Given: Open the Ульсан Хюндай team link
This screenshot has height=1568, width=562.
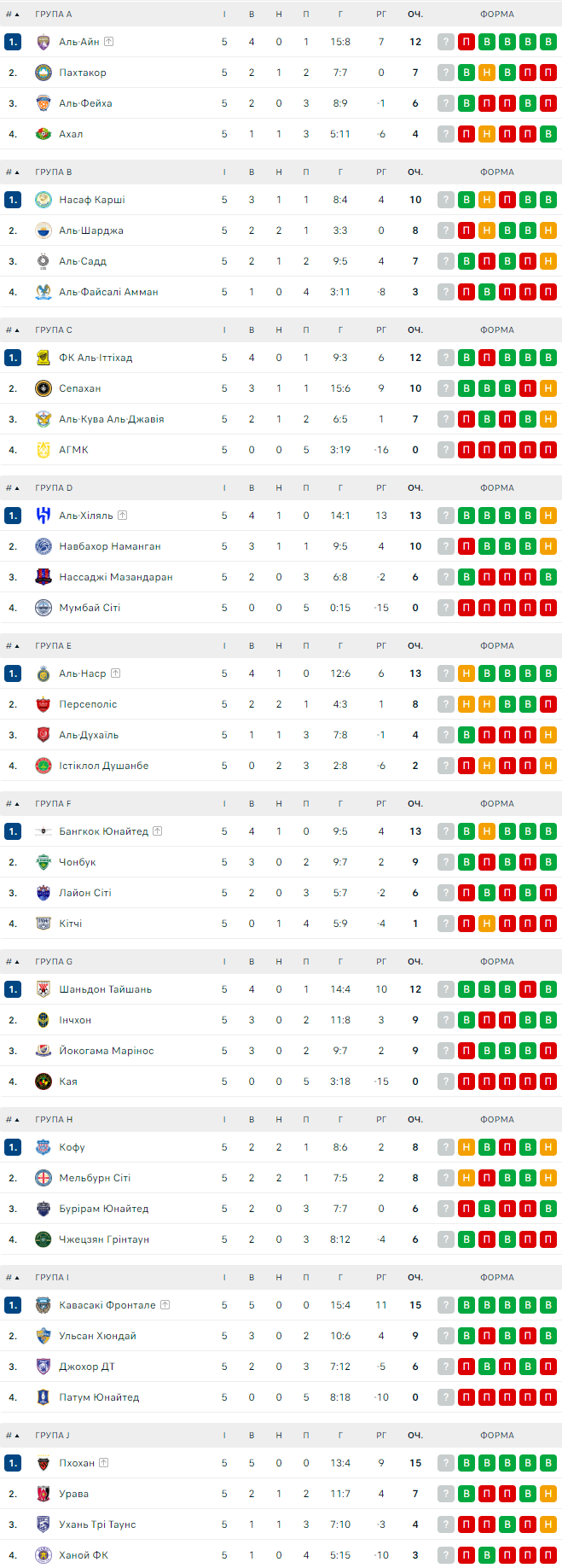Looking at the screenshot, I should [97, 1336].
